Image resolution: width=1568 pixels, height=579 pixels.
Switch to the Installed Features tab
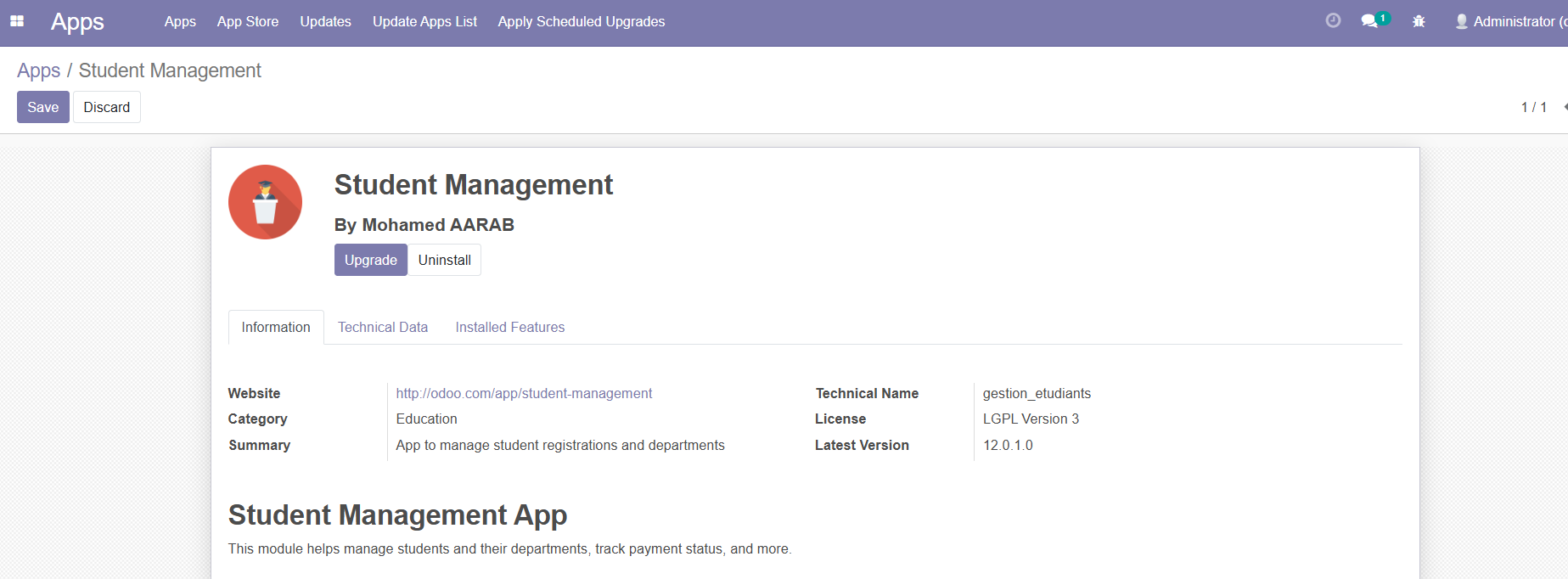tap(510, 327)
